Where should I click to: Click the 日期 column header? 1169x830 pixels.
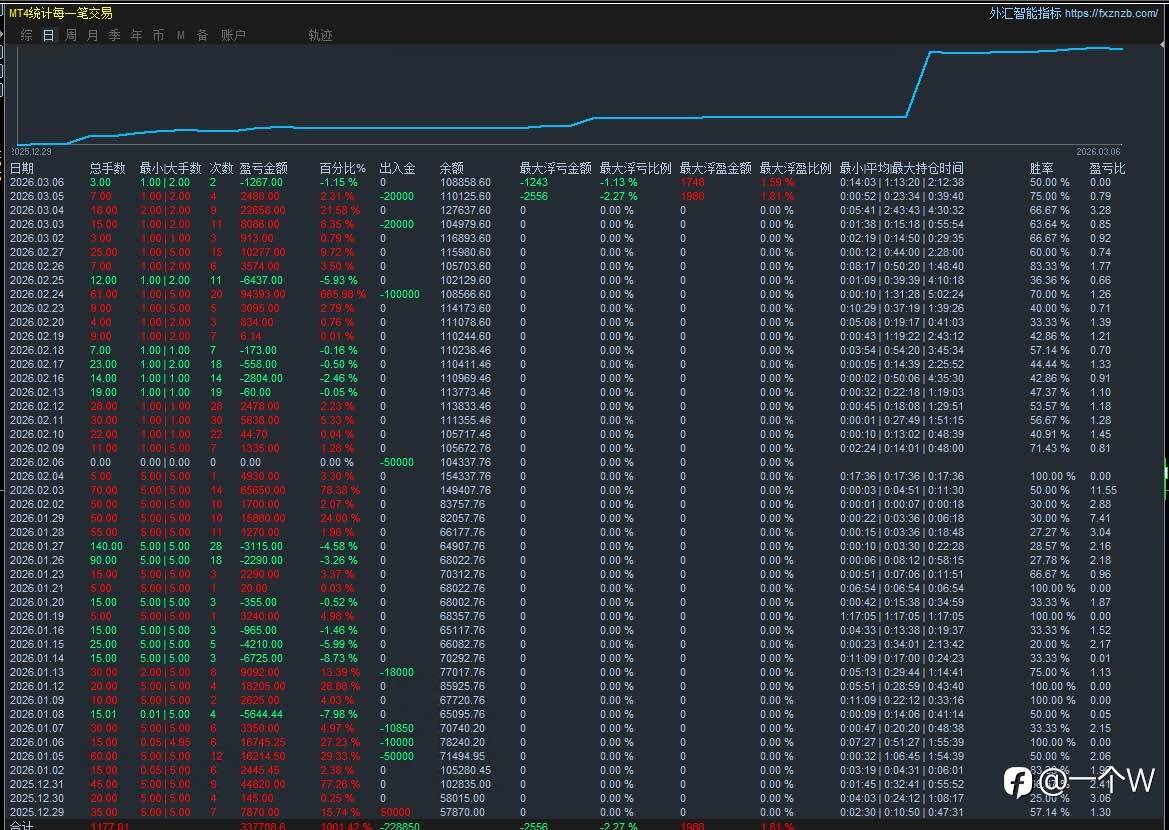(x=22, y=168)
